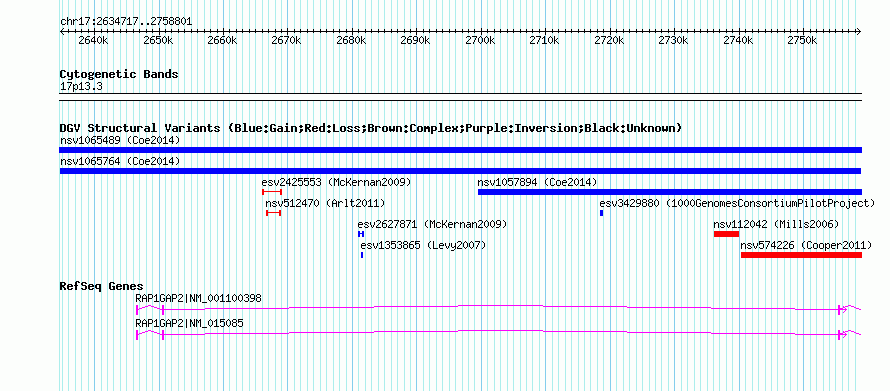Click the Cytogenetic Bands track title
890x391 pixels.
pyautogui.click(x=119, y=74)
